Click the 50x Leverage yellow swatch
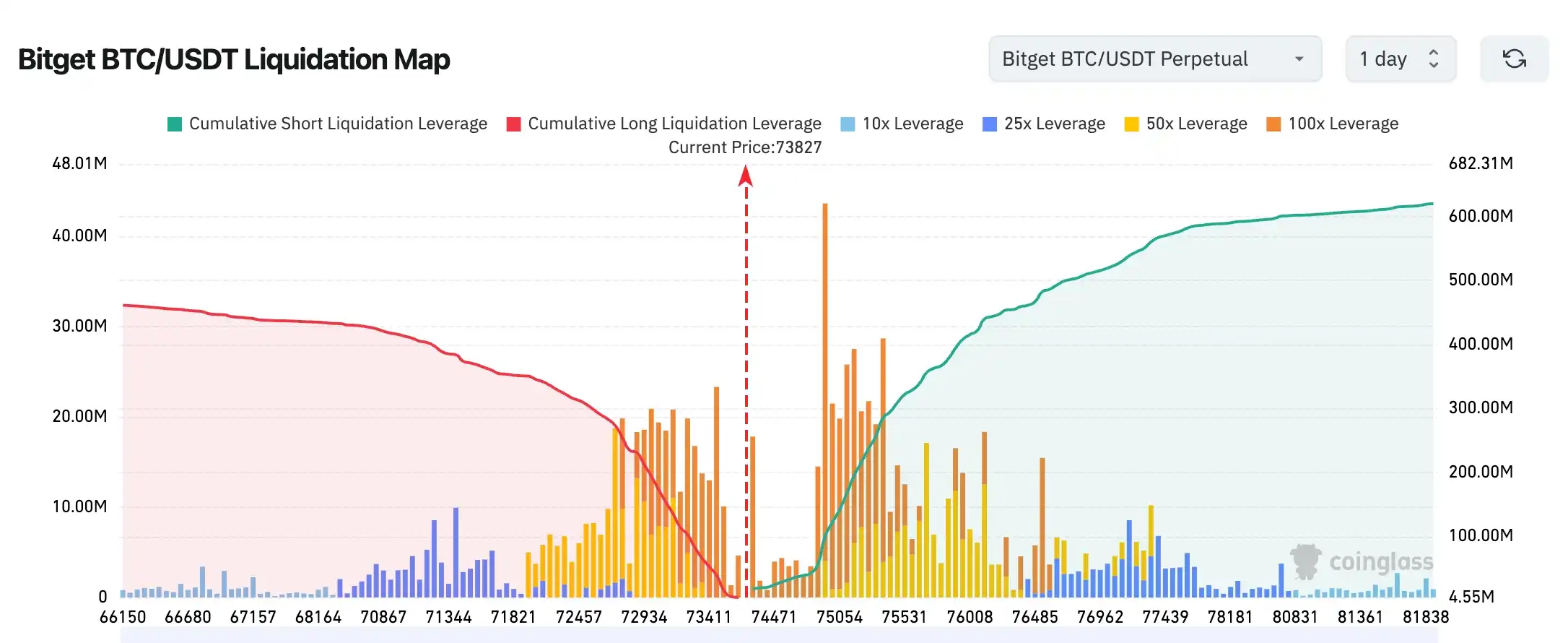 click(x=1131, y=124)
